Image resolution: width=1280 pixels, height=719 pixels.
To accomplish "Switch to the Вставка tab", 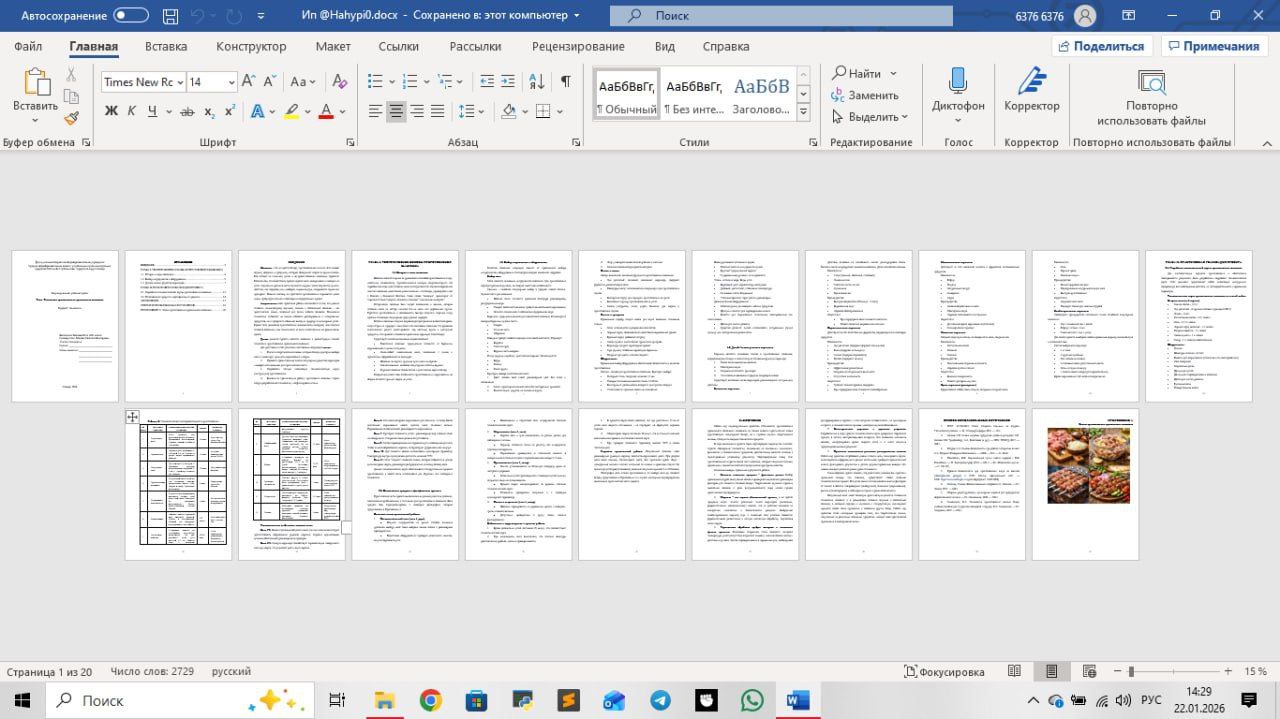I will coord(166,46).
